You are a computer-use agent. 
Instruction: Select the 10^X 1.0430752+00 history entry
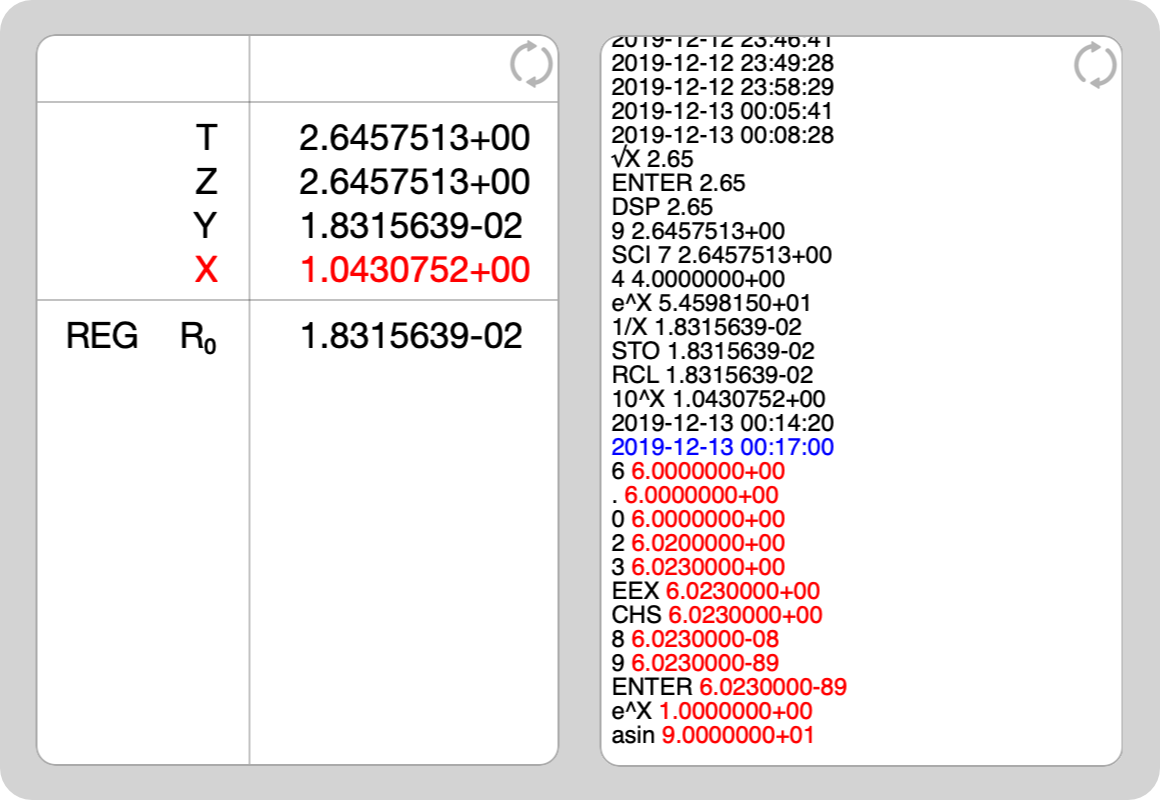click(x=718, y=399)
